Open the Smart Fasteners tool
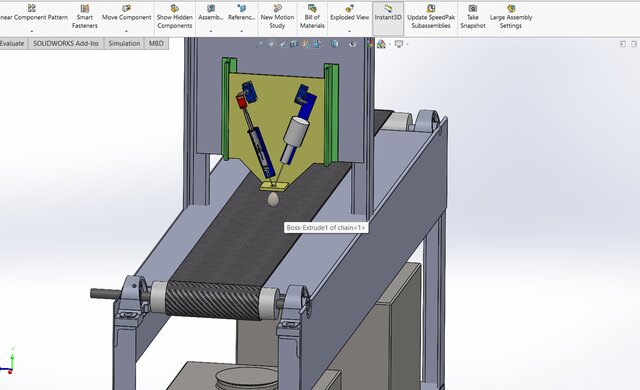 84,17
